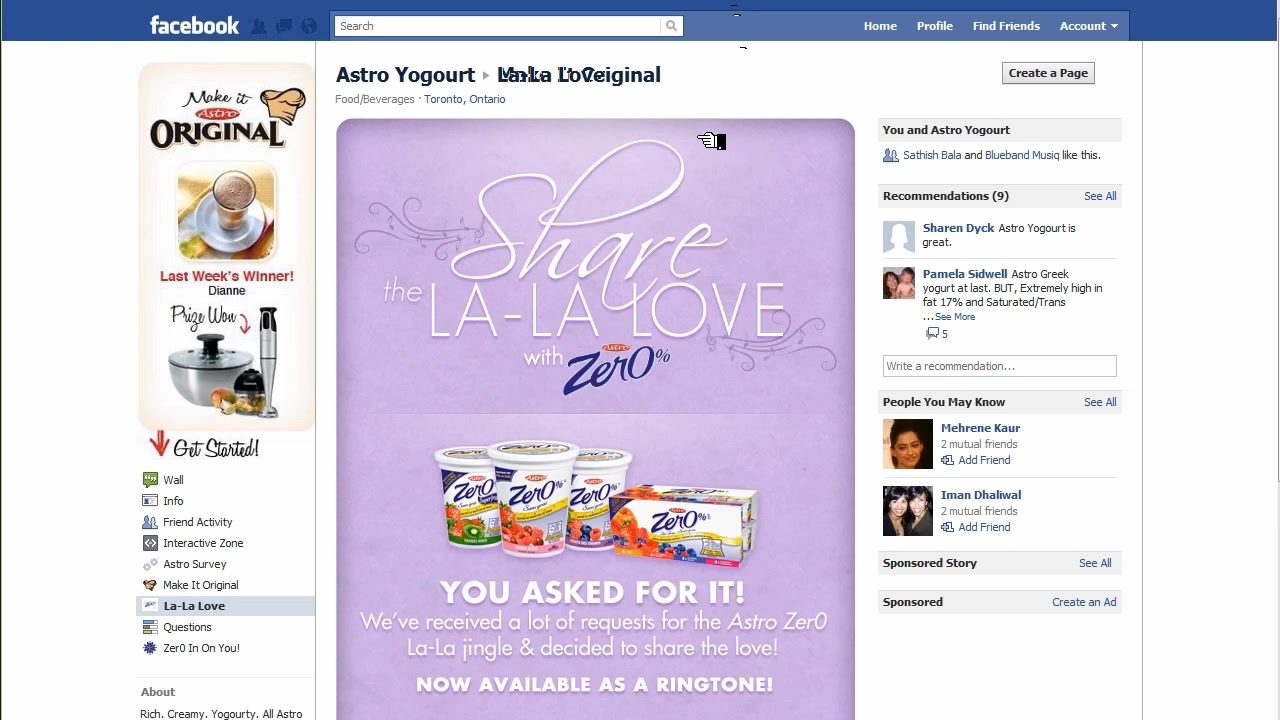
Task: Click the Create a Page button
Action: (x=1048, y=73)
